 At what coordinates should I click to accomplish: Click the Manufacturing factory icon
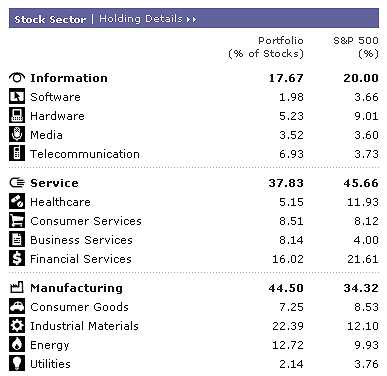17,287
